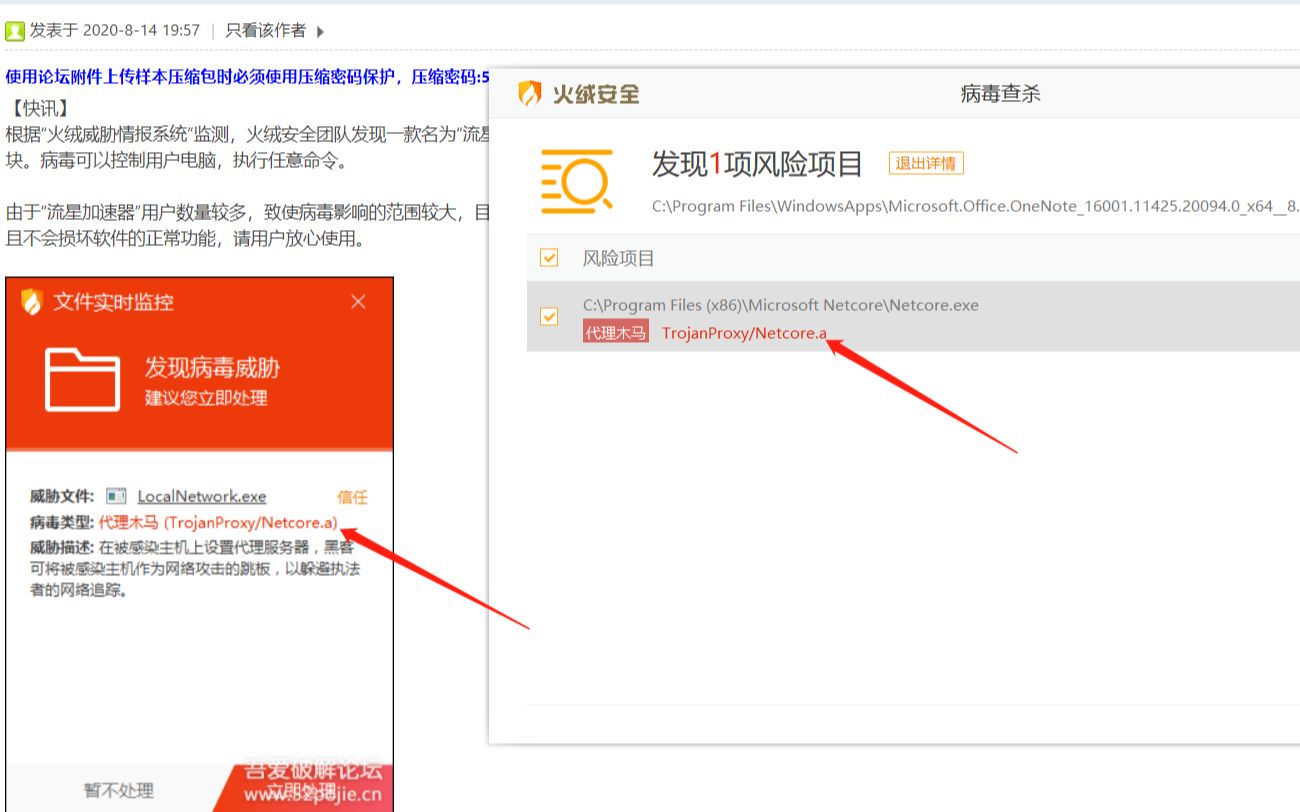Click flame shield icon in 文件实时监控 popup

coord(32,302)
